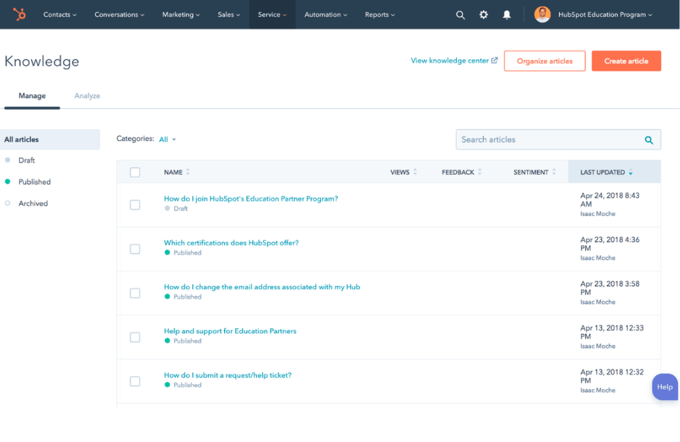Sort by VIEWS column arrows
The image size is (680, 442).
415,172
